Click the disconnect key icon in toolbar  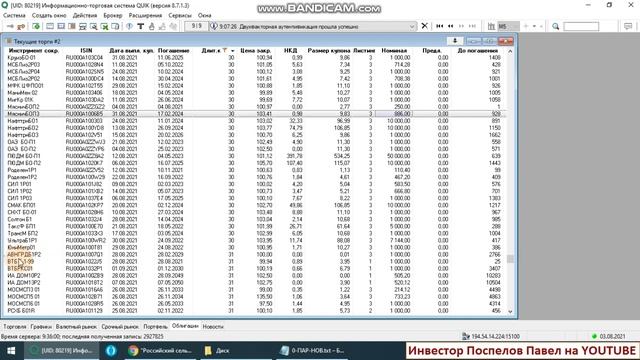[21, 26]
